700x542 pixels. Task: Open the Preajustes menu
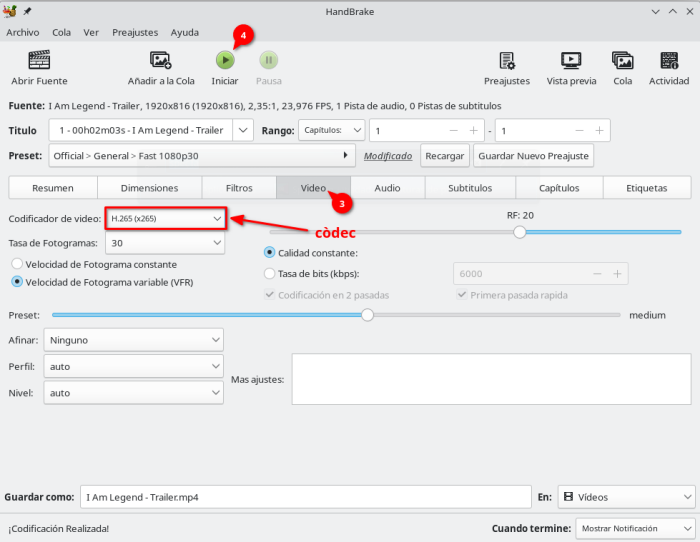coord(135,32)
